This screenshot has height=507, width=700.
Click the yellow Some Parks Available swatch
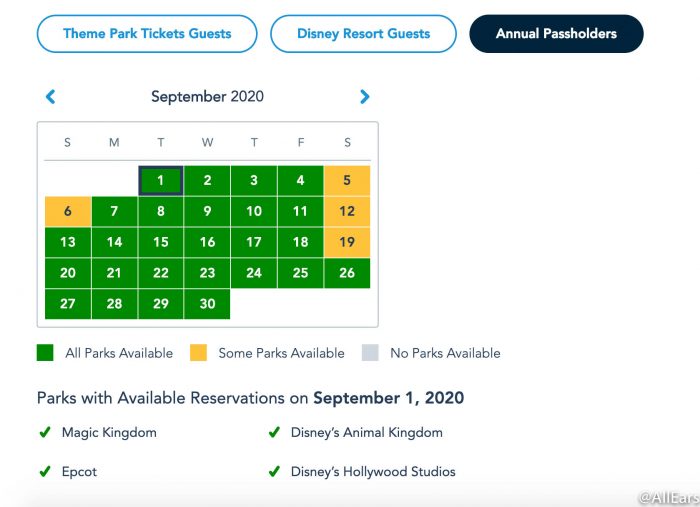coord(198,353)
